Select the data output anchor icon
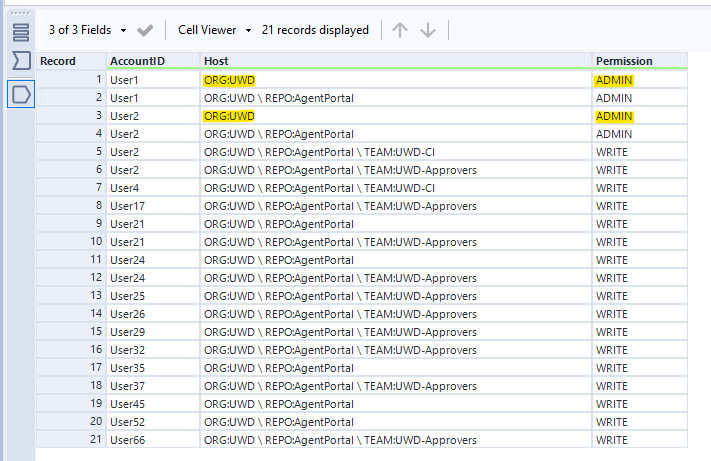The width and height of the screenshot is (711, 461). coord(21,94)
